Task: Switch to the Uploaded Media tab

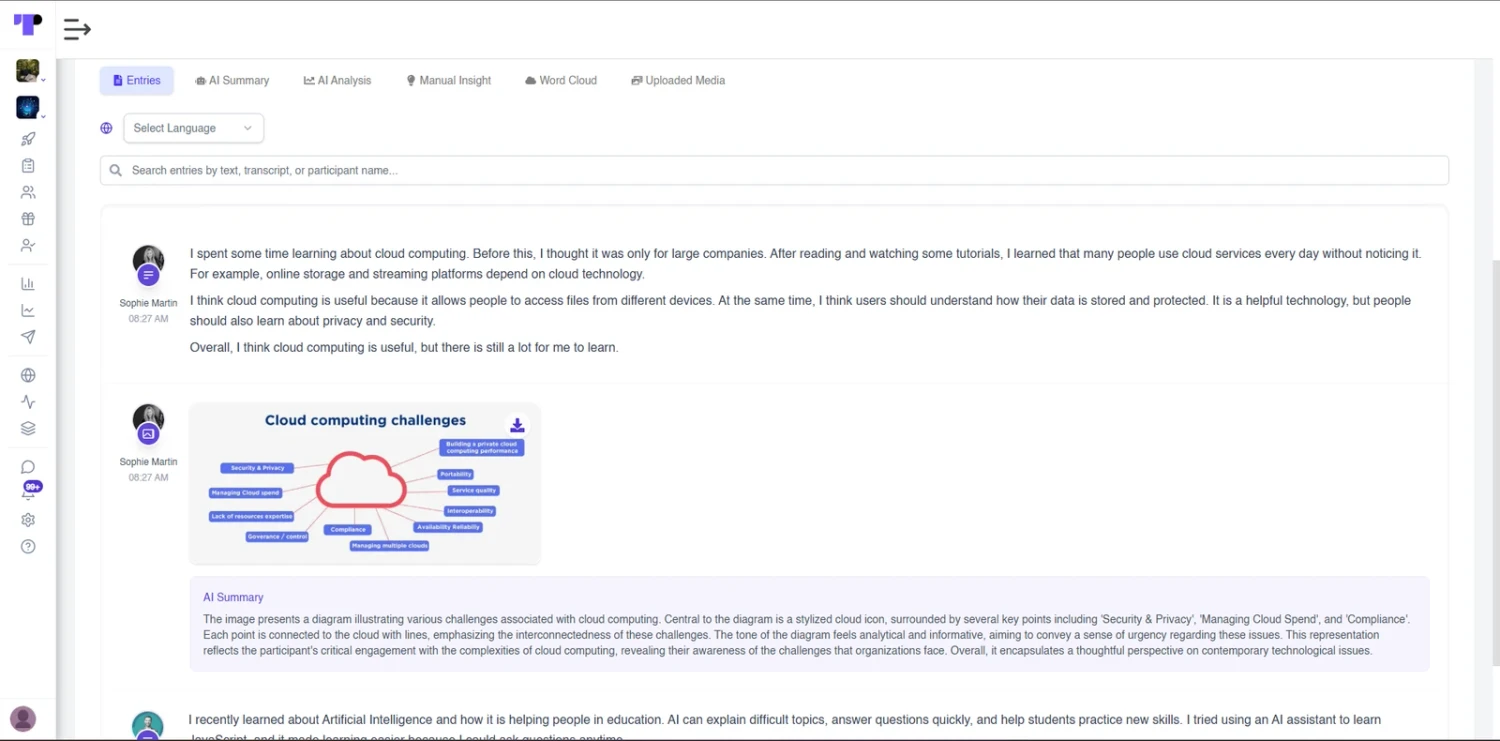Action: (678, 81)
